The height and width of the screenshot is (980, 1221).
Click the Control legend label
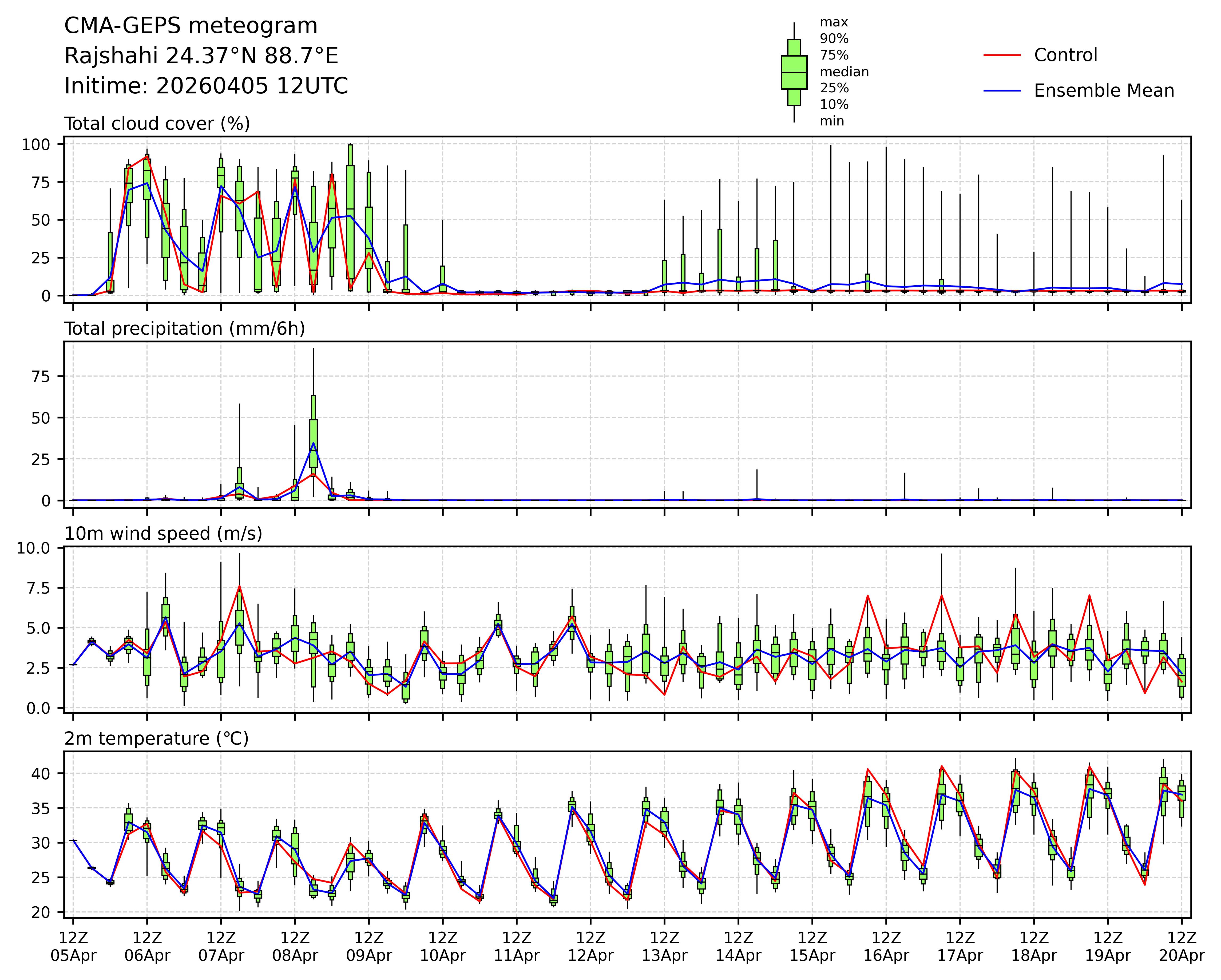point(1065,56)
